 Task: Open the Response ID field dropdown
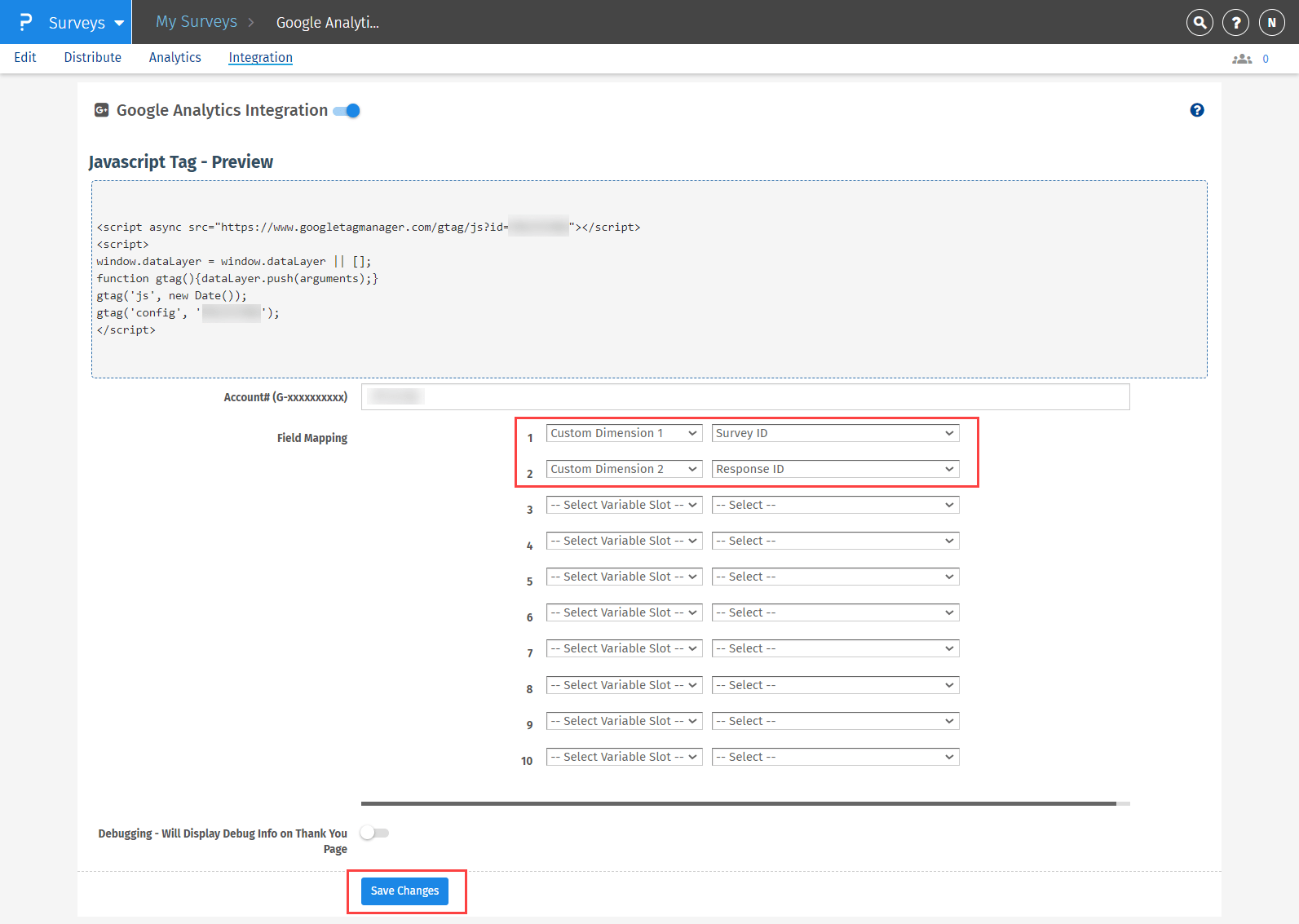click(834, 469)
